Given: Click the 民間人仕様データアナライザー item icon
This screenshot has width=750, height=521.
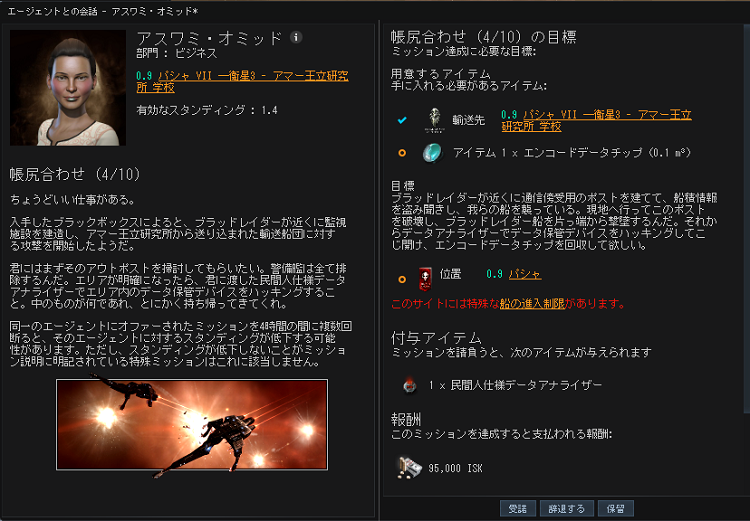Looking at the screenshot, I should point(409,385).
